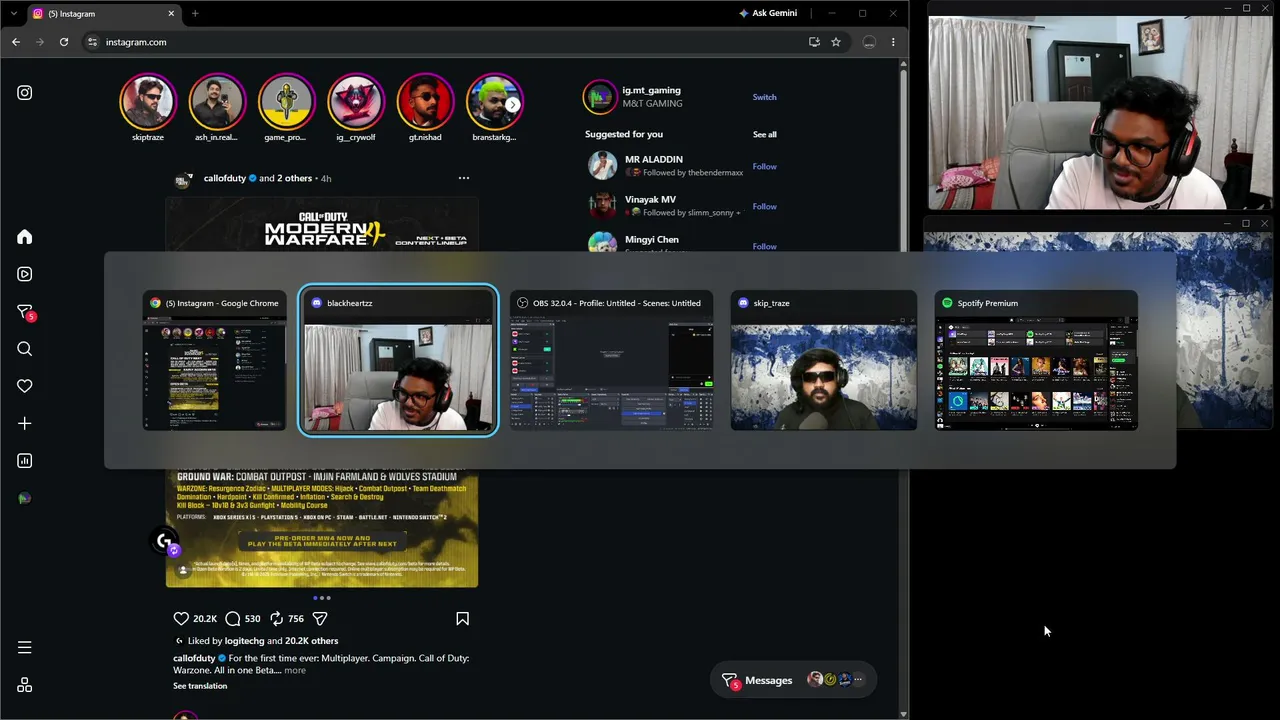1280x720 pixels.
Task: Open the Dashboard chart icon in sidebar
Action: coord(25,461)
